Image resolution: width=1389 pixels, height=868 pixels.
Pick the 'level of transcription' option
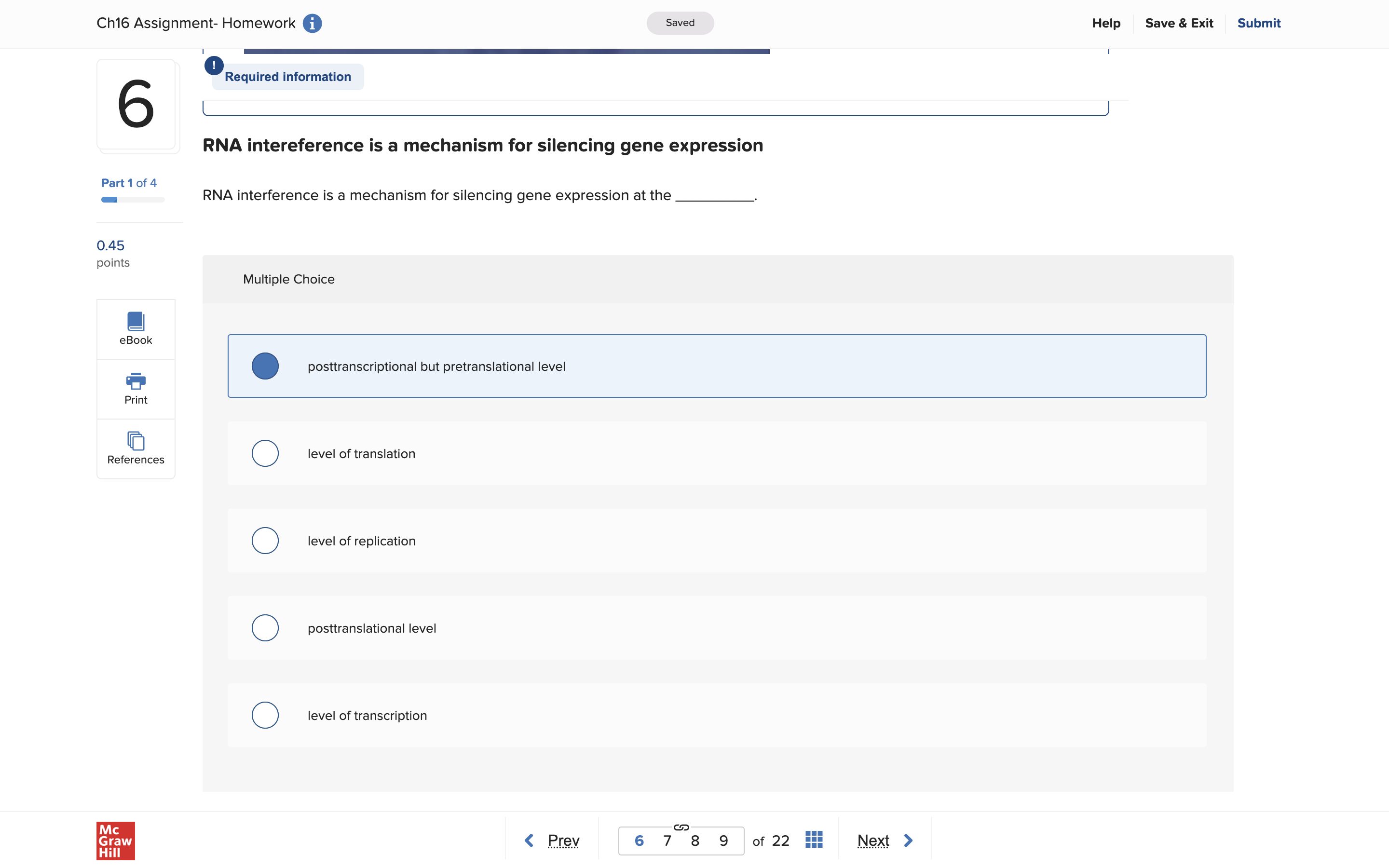(x=265, y=715)
